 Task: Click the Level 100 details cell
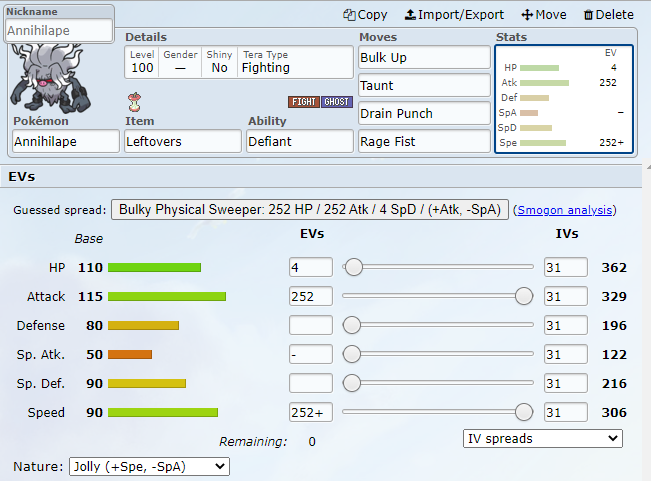[142, 62]
